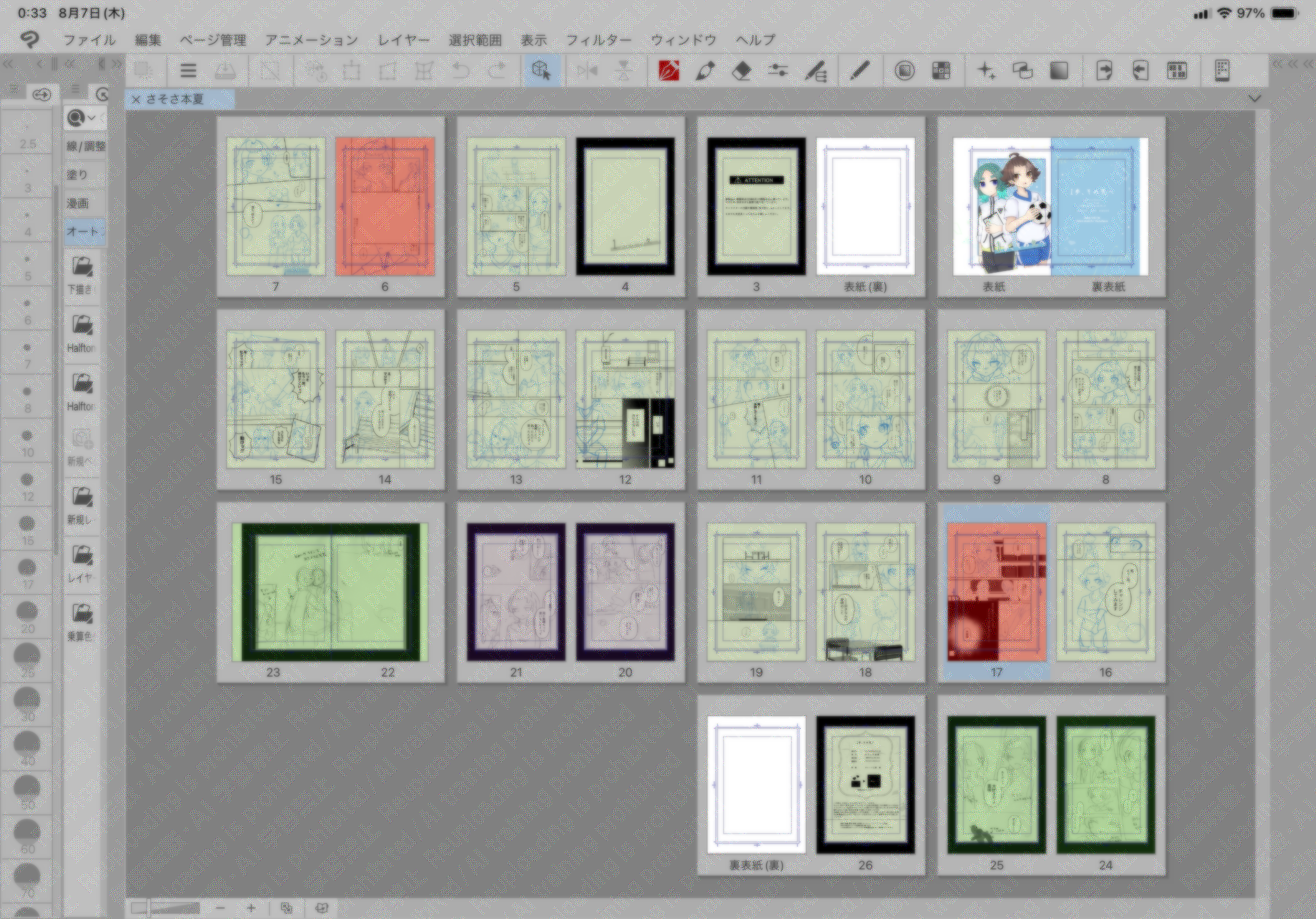The image size is (1316, 919).
Task: Click the gradient square icon
Action: [x=1059, y=71]
